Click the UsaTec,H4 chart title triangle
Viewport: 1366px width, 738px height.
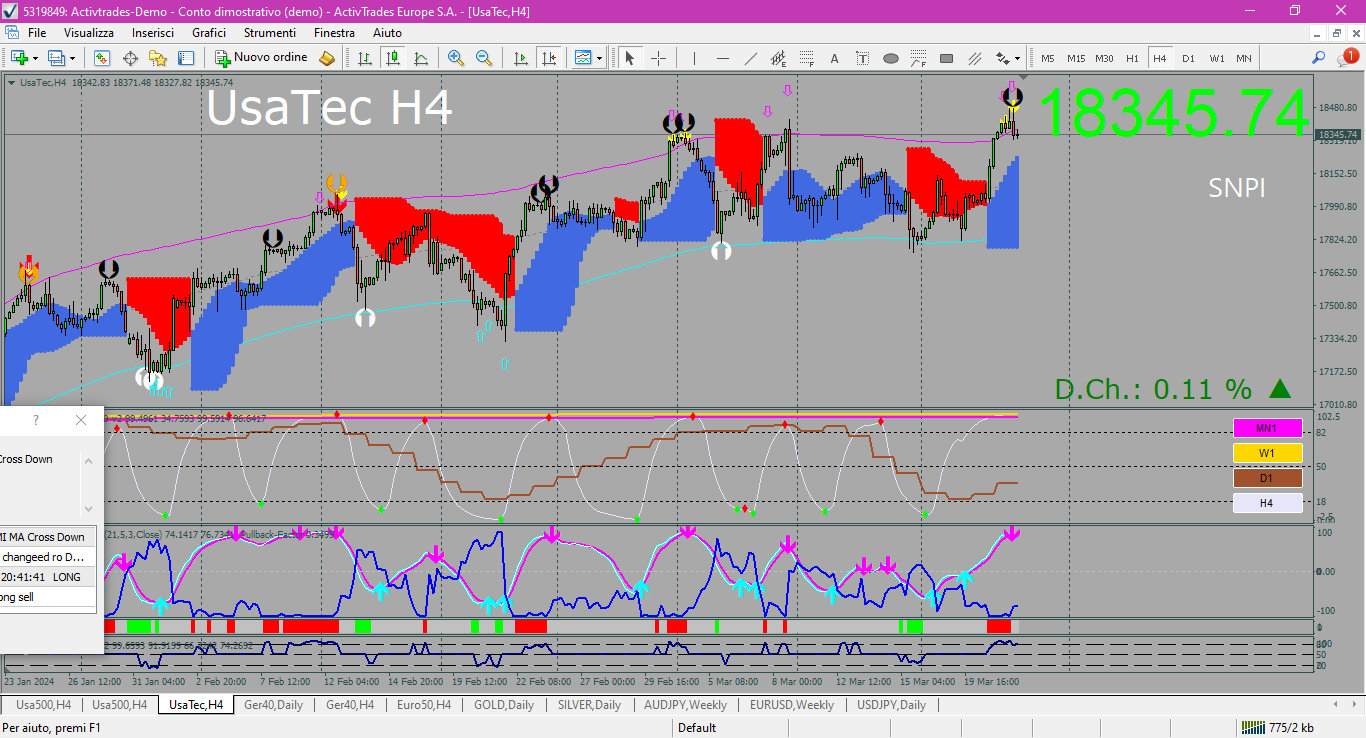[11, 83]
